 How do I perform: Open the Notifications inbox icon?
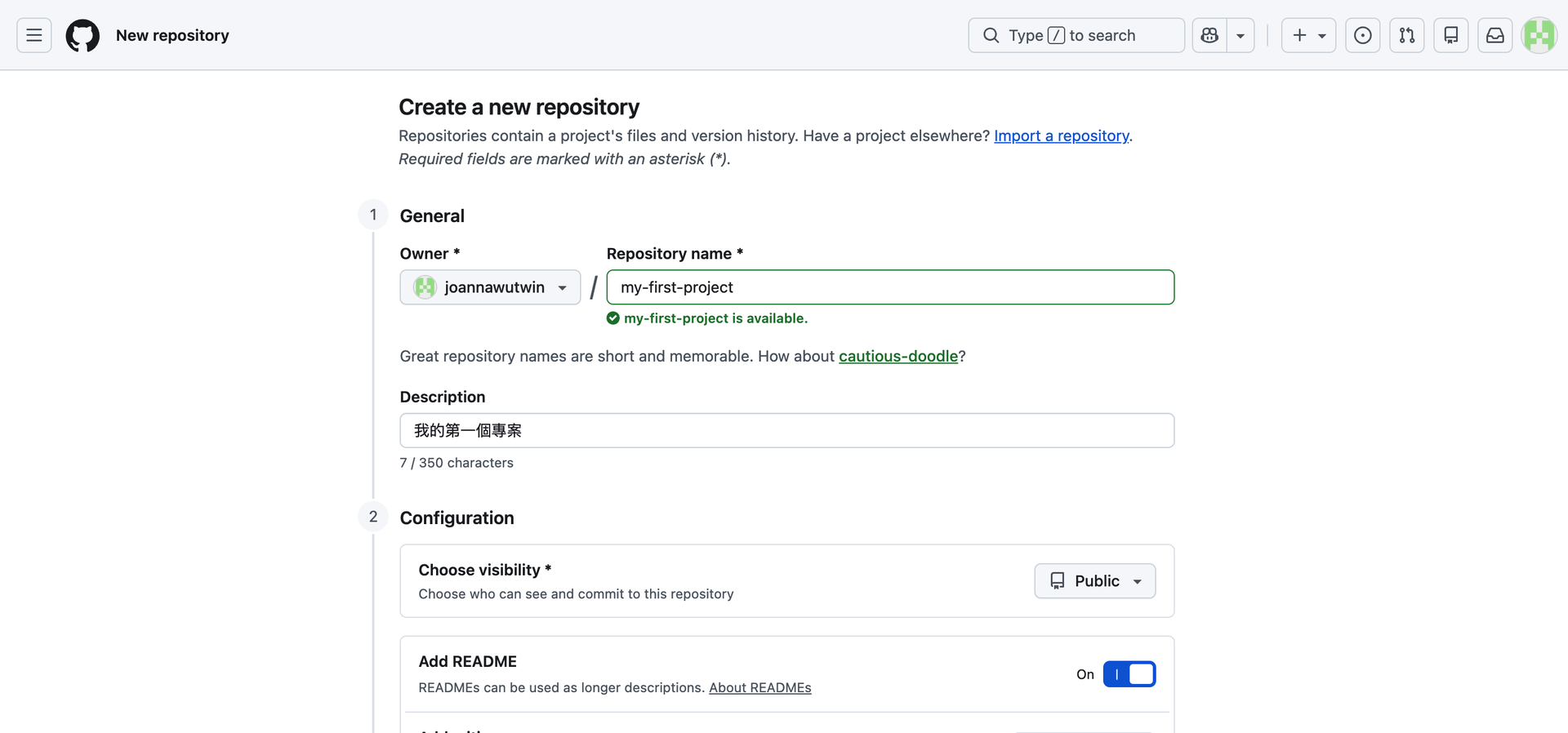tap(1495, 35)
